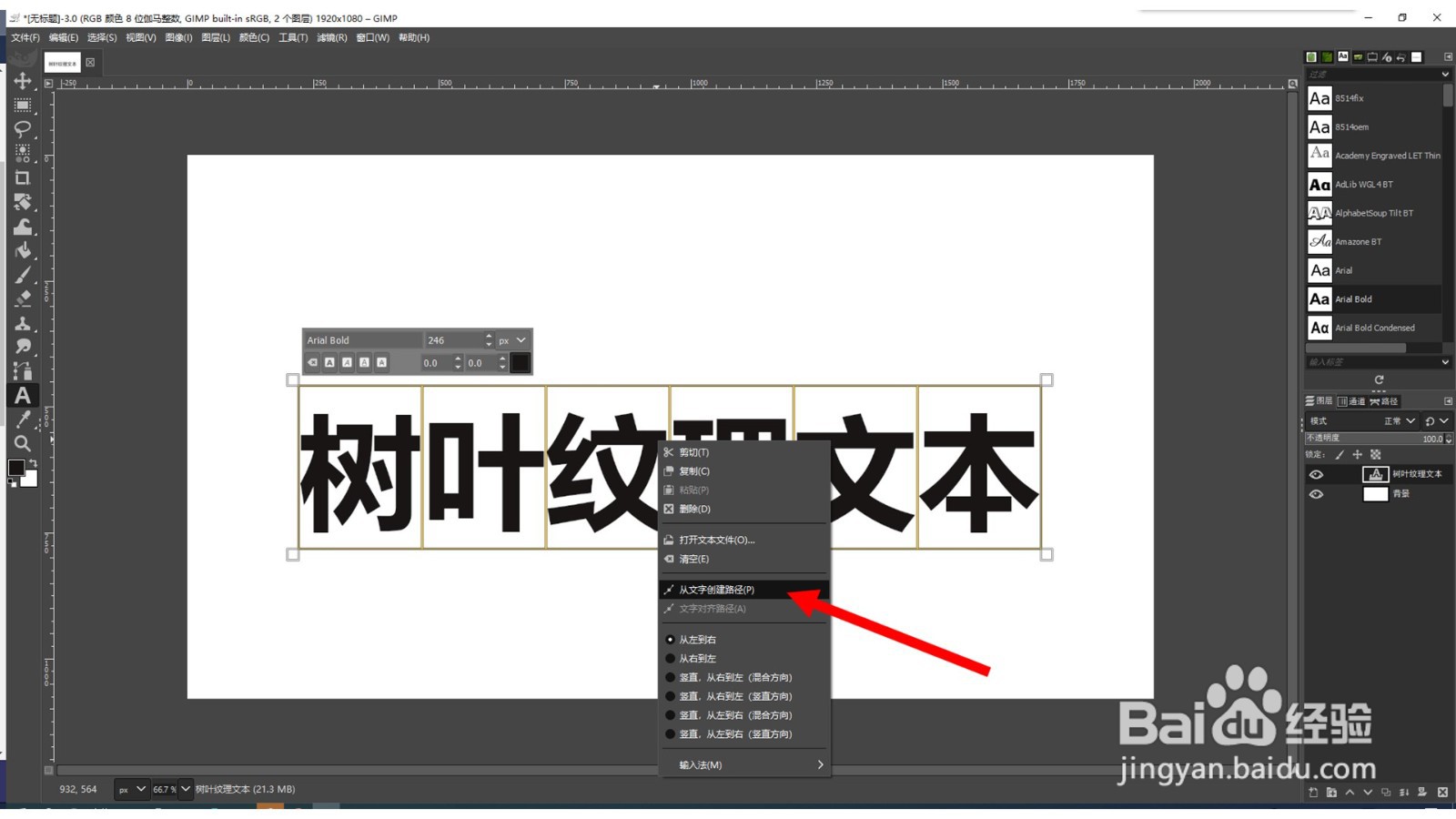This screenshot has width=1456, height=819.
Task: Select the Move tool in the toolbox
Action: click(x=23, y=80)
